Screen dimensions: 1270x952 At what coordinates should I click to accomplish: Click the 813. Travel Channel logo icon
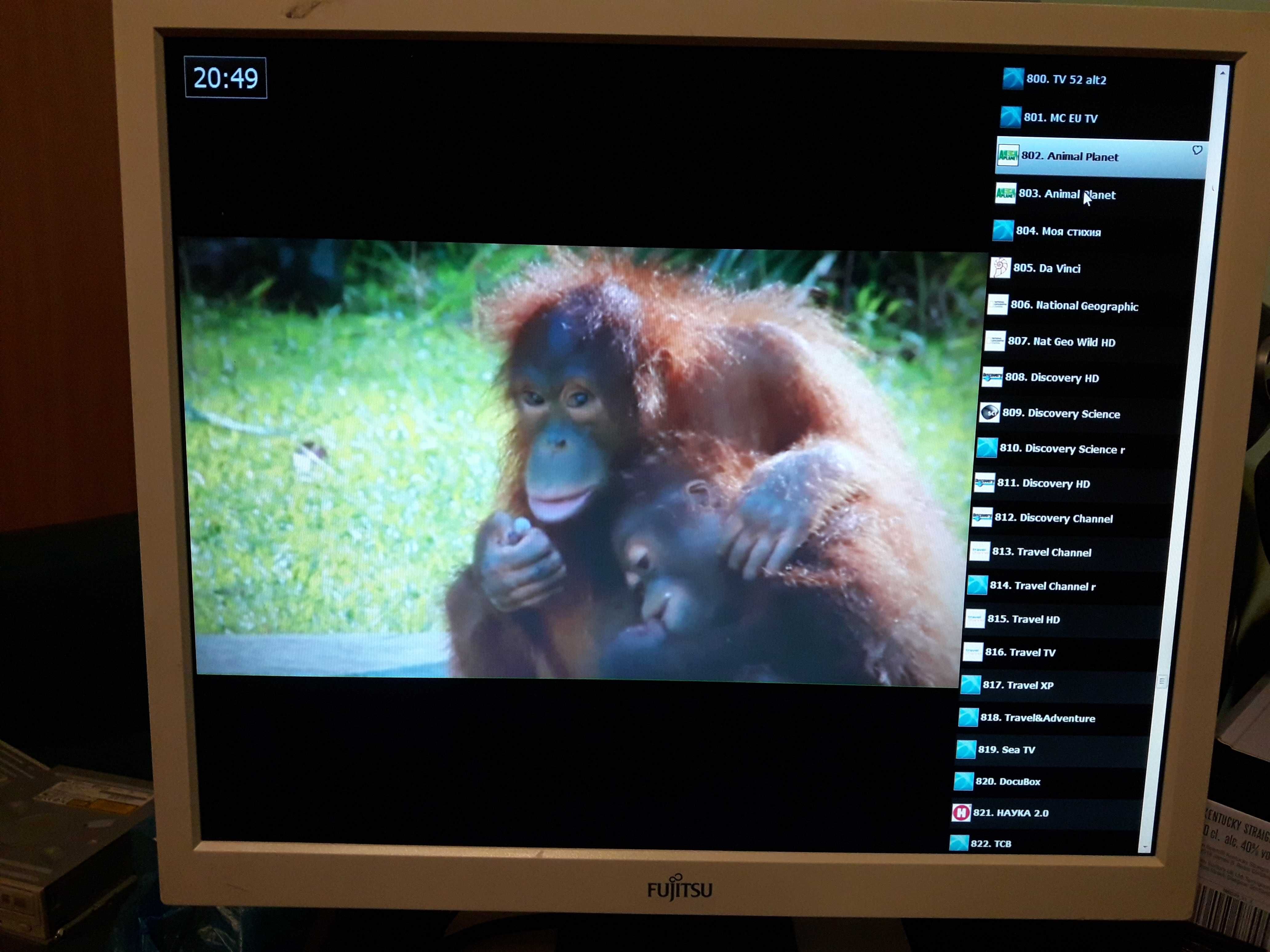coord(980,551)
